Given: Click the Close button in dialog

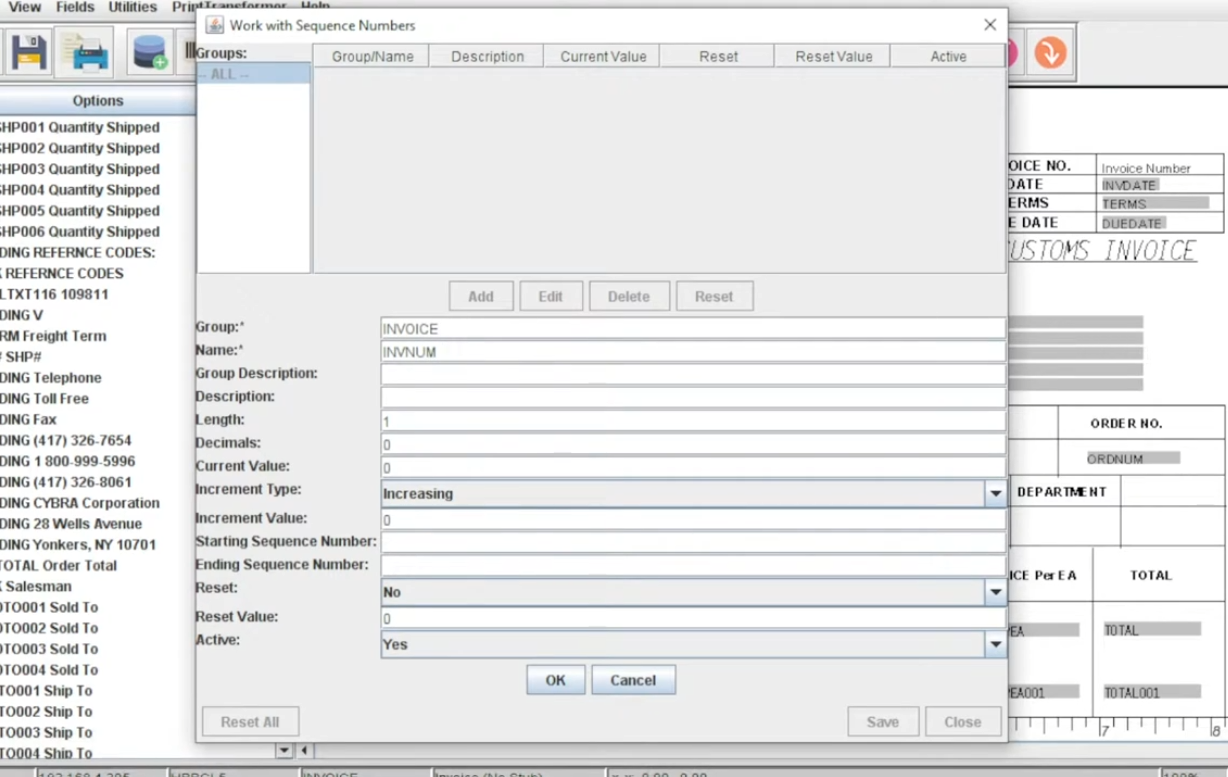Looking at the screenshot, I should point(962,722).
